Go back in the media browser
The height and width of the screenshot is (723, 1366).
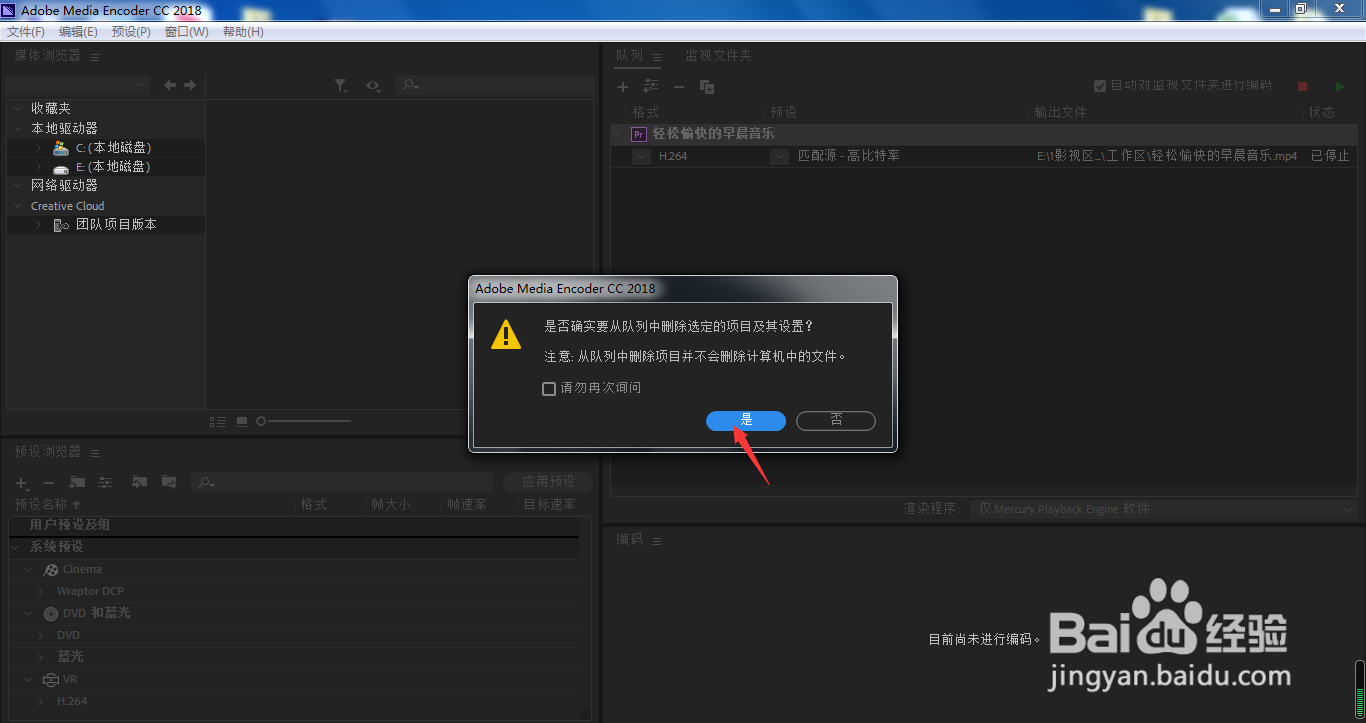(x=170, y=86)
